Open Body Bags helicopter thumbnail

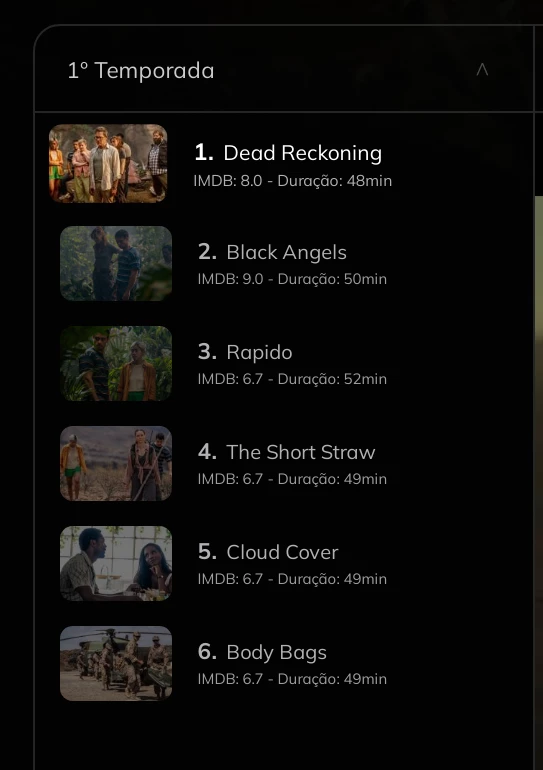pos(116,663)
